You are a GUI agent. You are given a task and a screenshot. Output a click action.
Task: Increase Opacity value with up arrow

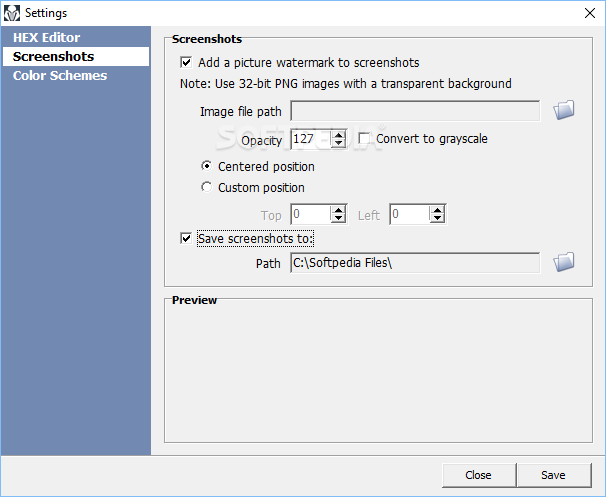point(339,135)
